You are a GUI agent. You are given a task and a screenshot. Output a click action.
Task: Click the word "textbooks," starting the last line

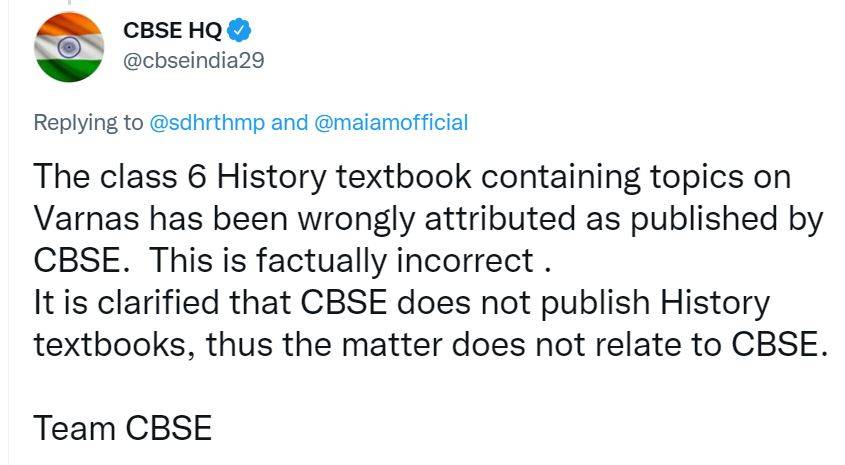111,344
